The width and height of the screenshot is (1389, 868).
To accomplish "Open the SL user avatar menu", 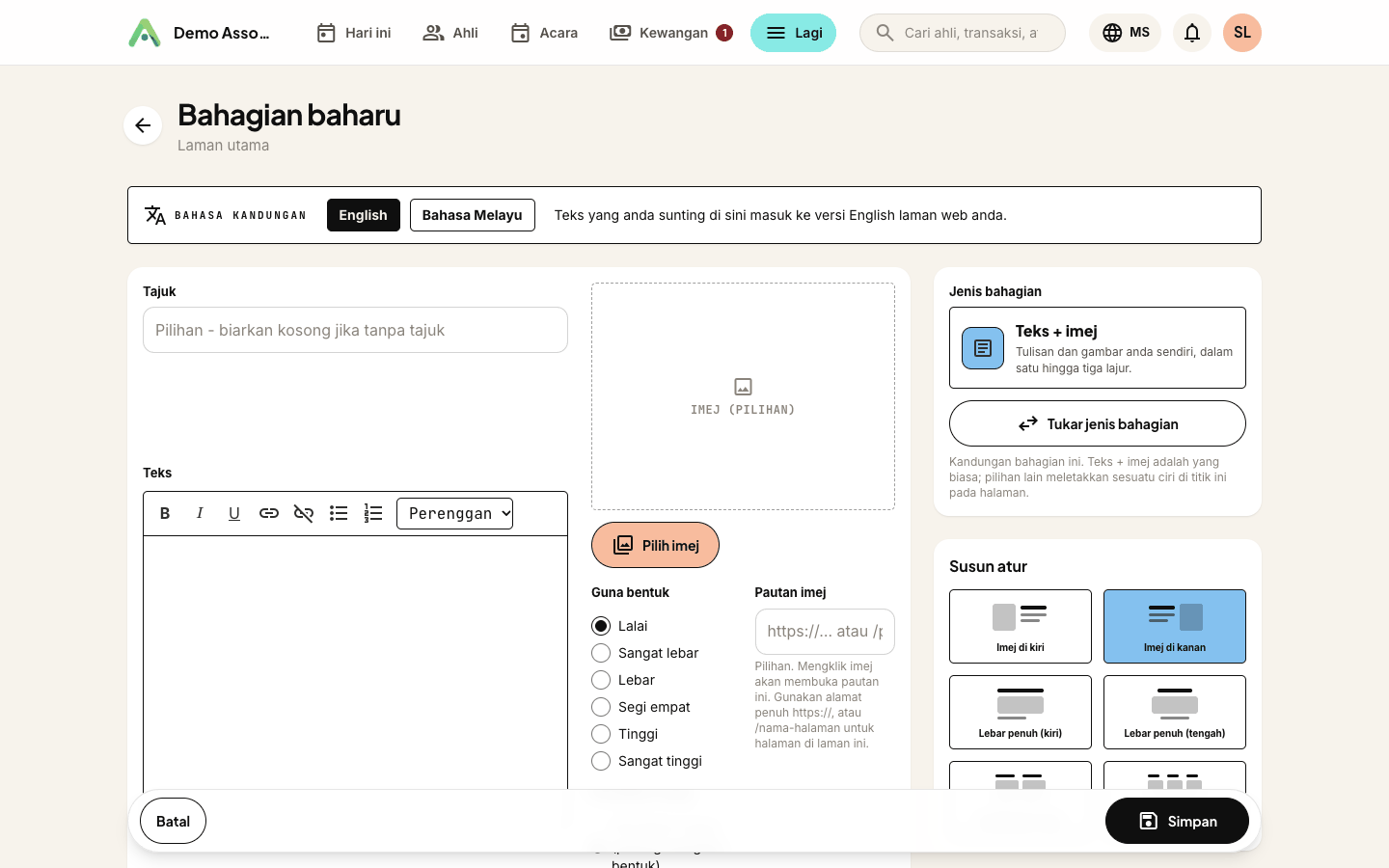I will click(x=1242, y=33).
